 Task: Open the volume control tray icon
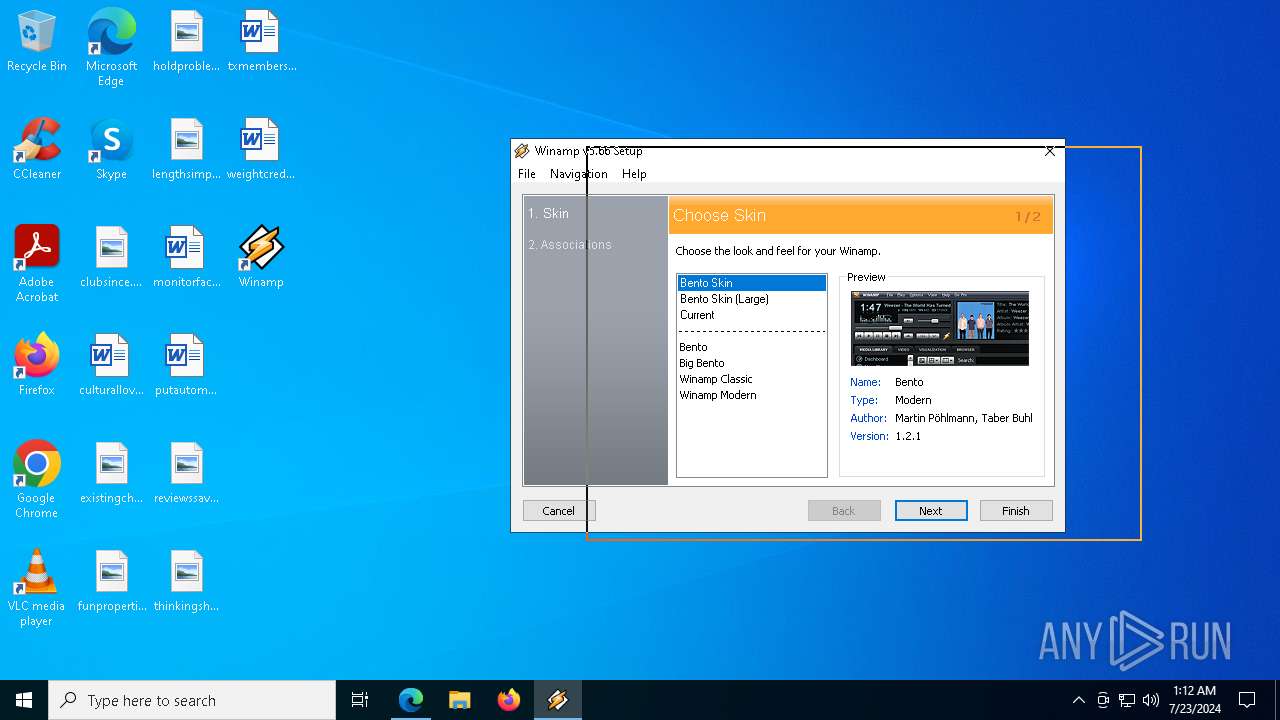tap(1151, 700)
